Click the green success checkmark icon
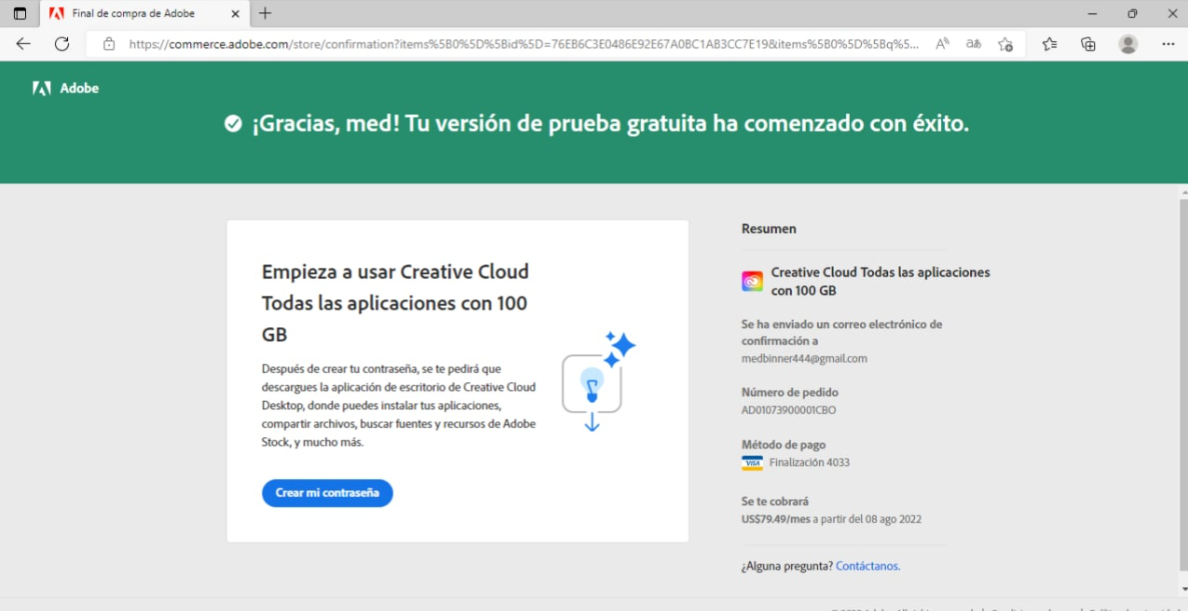 point(233,124)
